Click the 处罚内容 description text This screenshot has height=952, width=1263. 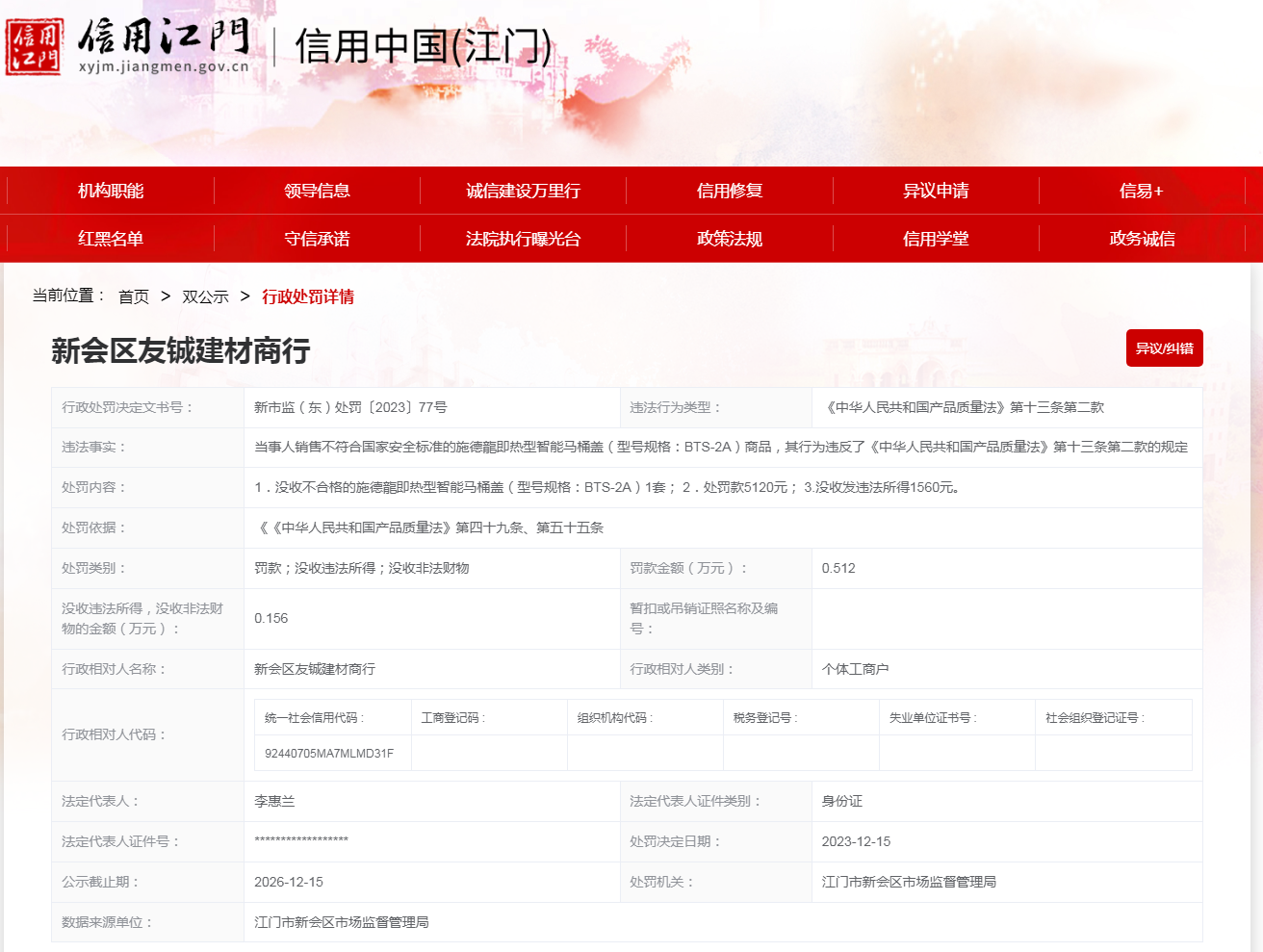pyautogui.click(x=608, y=487)
